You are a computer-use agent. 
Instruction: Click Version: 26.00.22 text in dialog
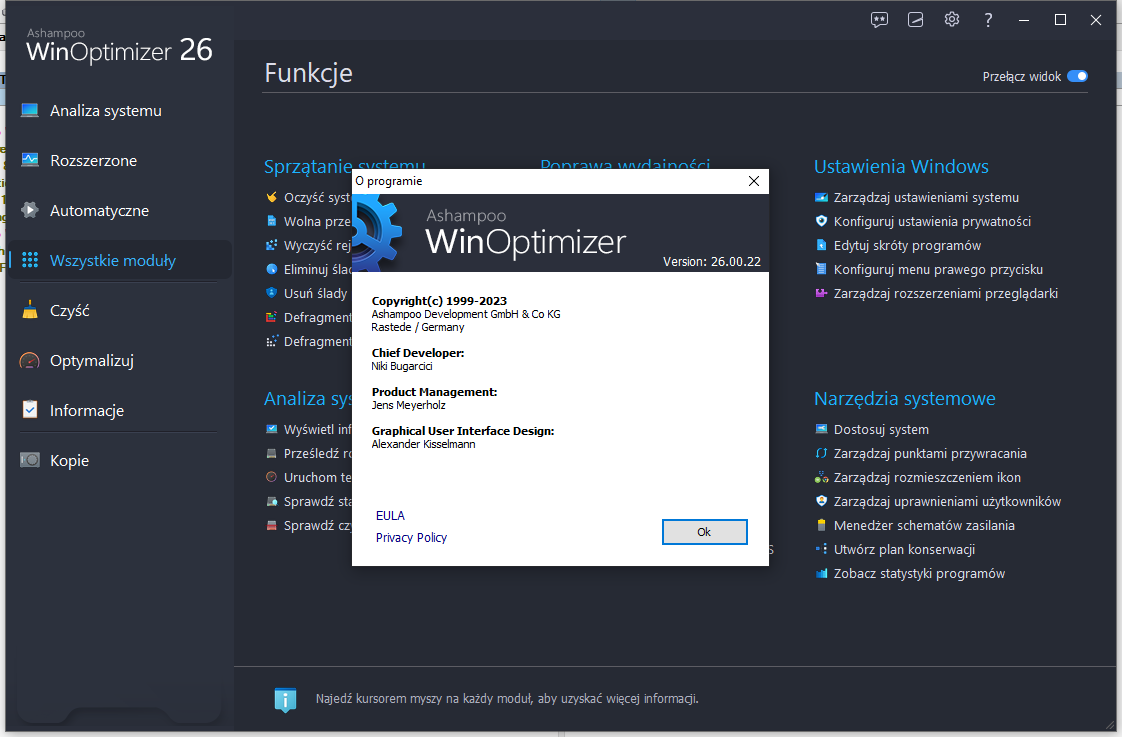pos(712,262)
